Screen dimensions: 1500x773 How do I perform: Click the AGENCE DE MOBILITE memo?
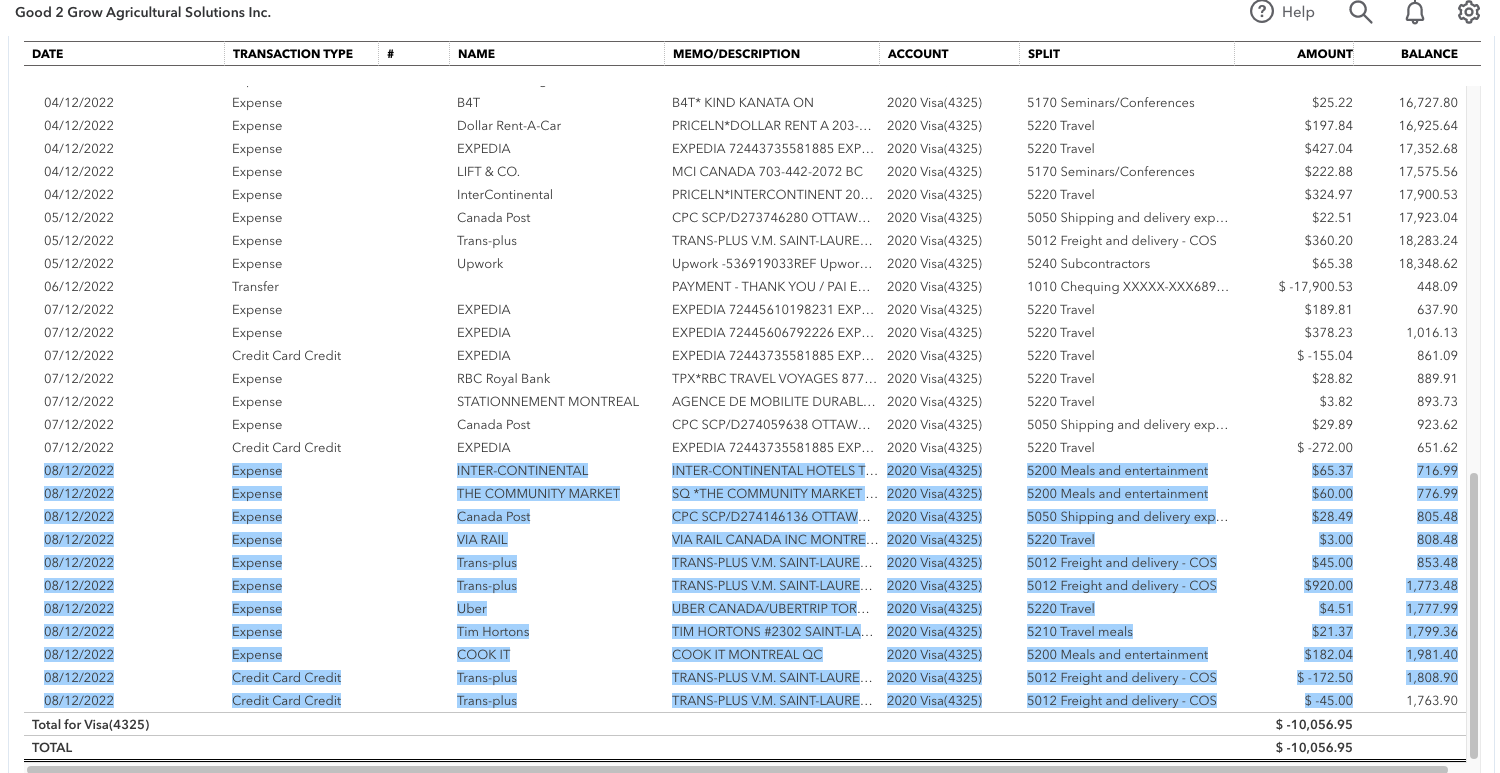[x=772, y=402]
